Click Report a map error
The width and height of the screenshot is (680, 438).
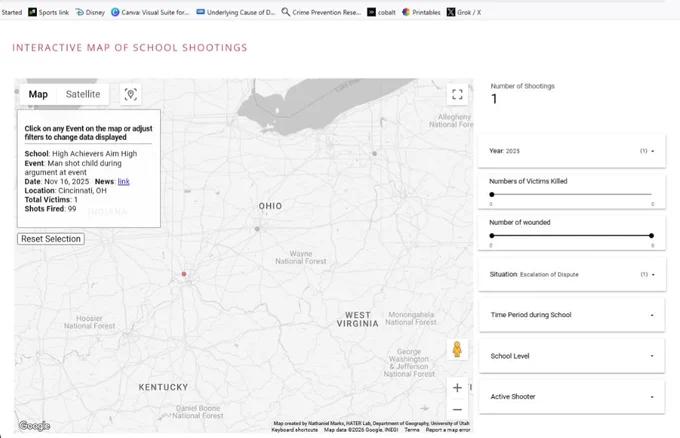click(448, 430)
